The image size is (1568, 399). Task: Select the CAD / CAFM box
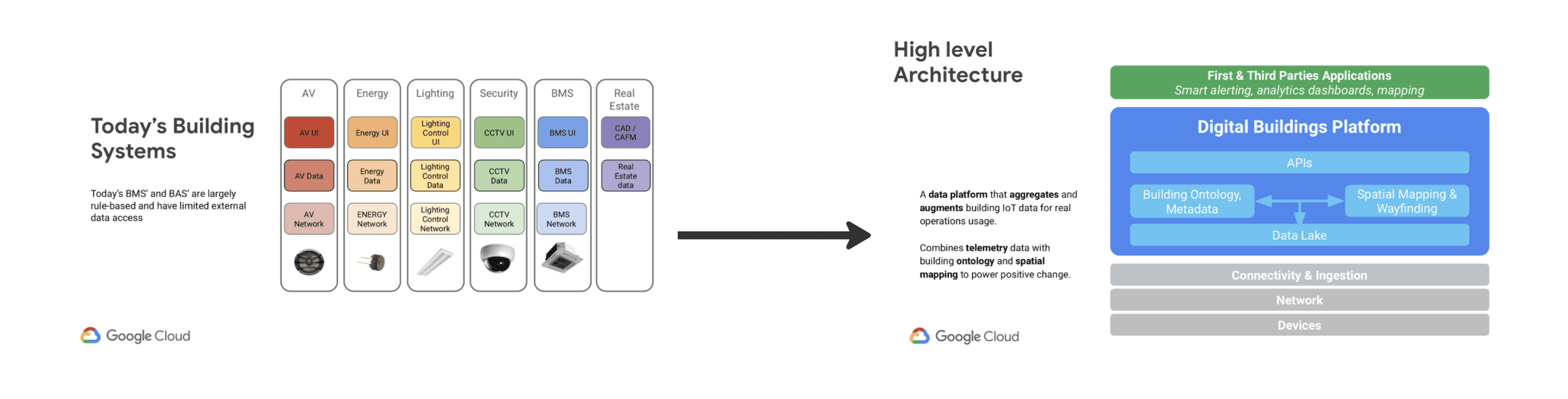[x=625, y=133]
